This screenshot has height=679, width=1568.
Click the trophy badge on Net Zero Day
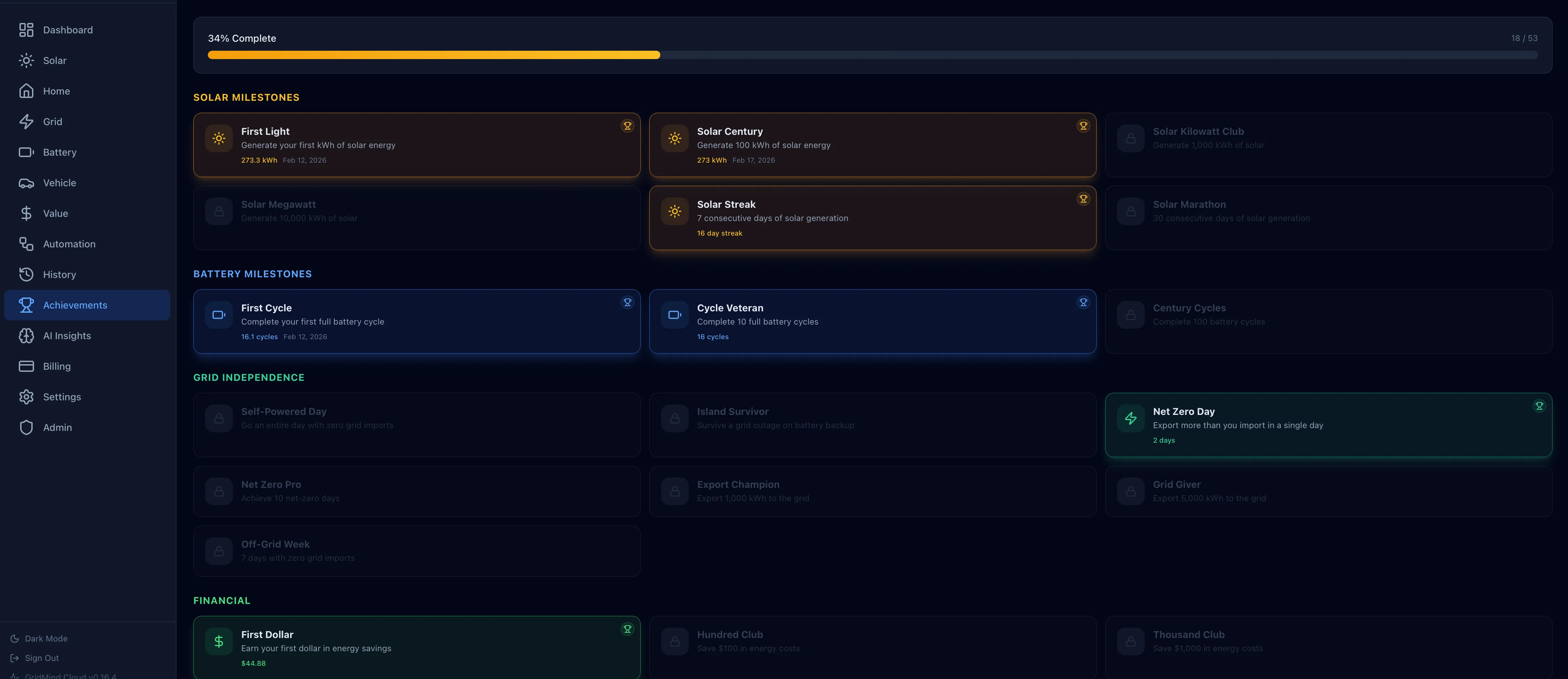point(1539,406)
